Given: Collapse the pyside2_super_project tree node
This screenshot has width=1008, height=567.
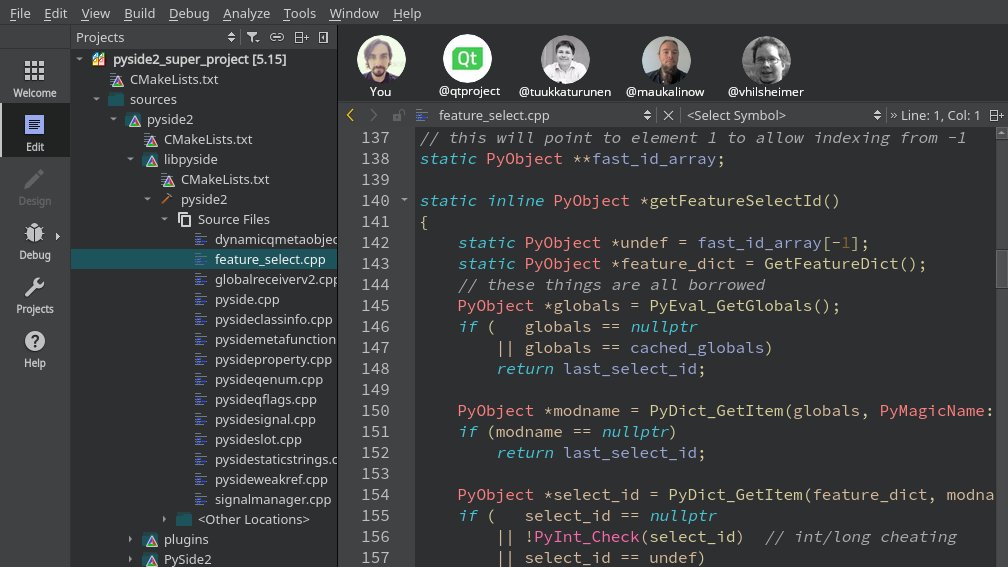Looking at the screenshot, I should tap(80, 59).
